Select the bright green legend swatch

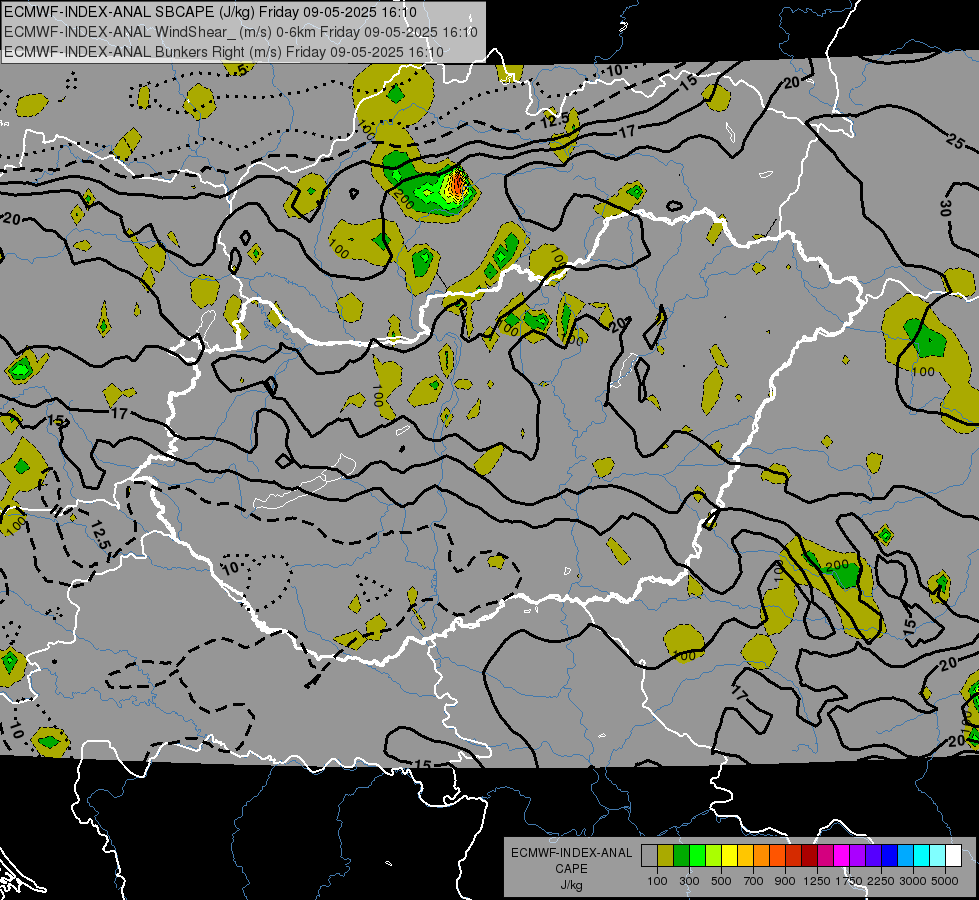click(x=697, y=855)
